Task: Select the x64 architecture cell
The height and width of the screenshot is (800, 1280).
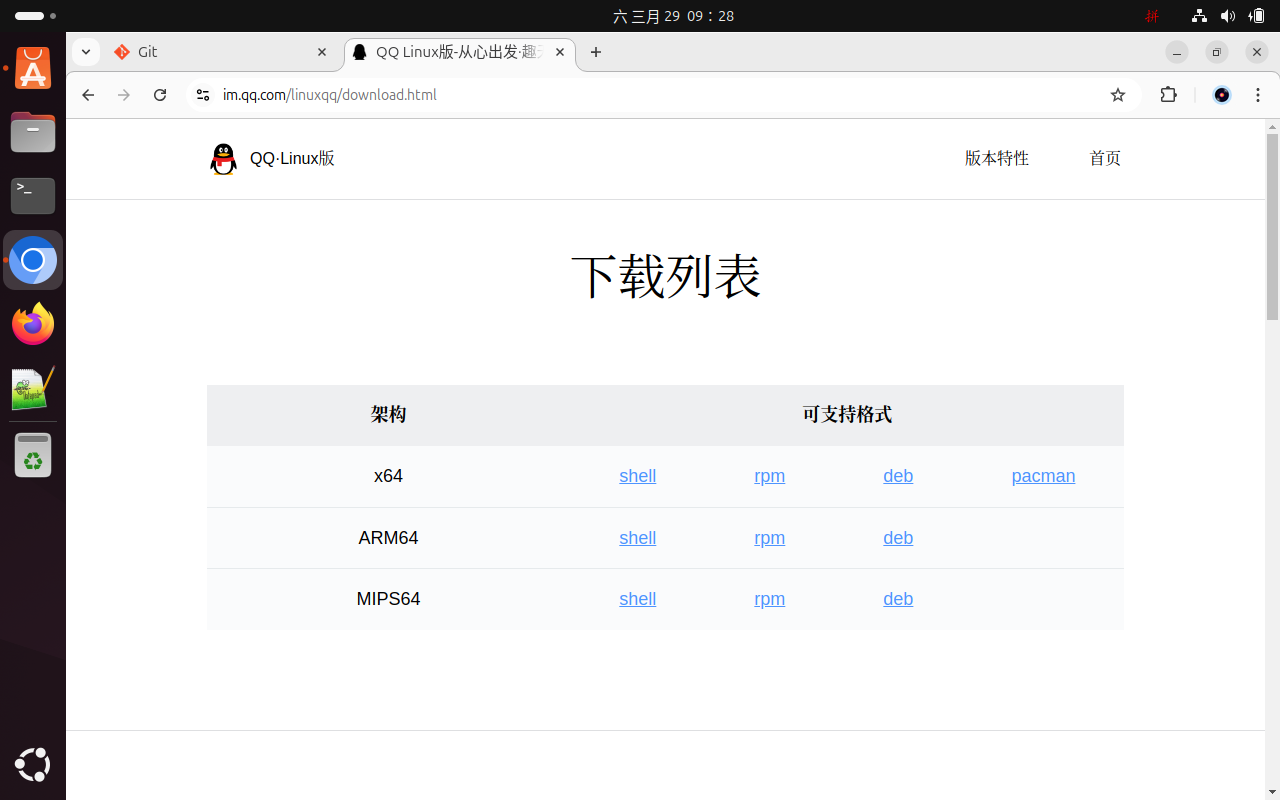Action: [388, 476]
